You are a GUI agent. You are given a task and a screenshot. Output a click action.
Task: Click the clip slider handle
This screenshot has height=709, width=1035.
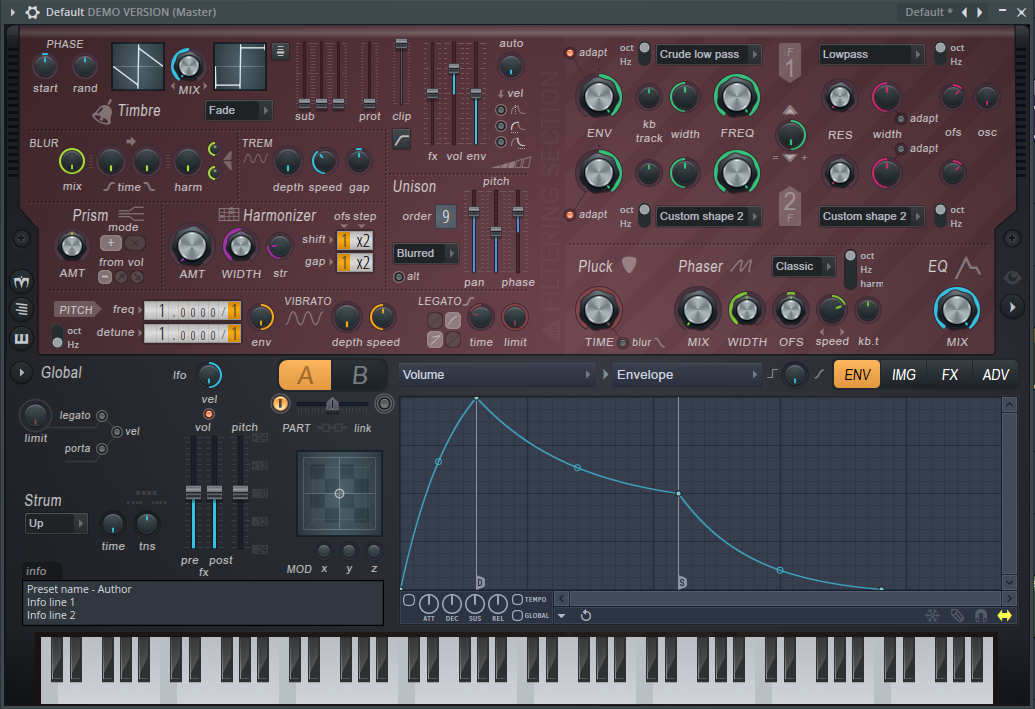(401, 44)
